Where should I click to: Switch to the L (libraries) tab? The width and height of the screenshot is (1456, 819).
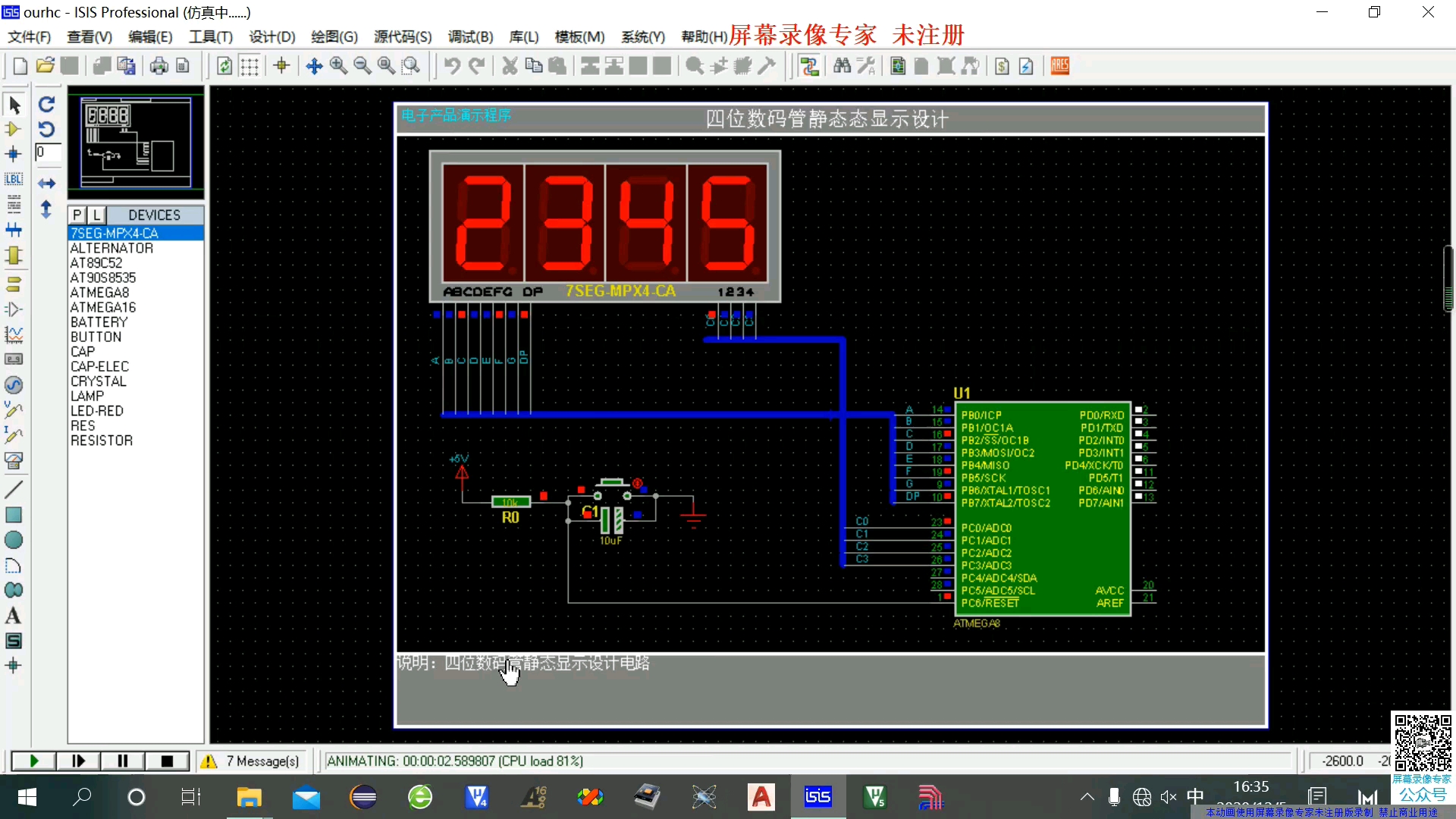pyautogui.click(x=96, y=215)
